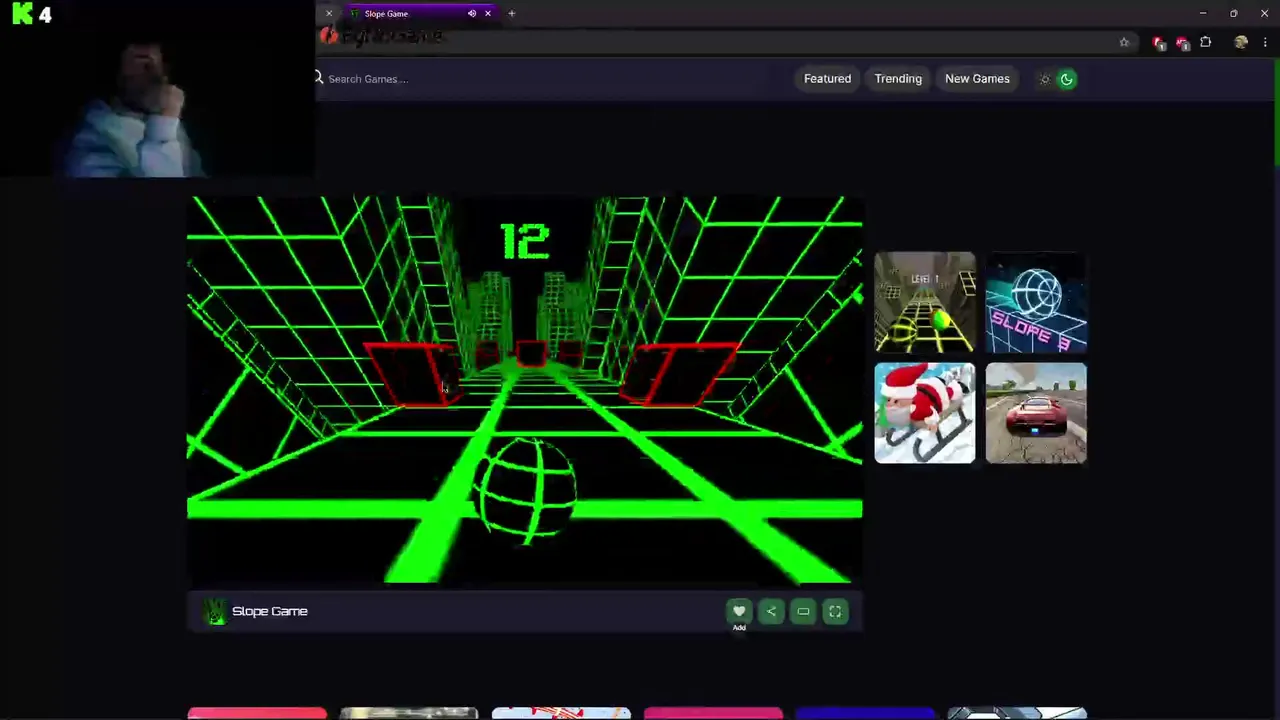Switch to light theme sun icon
Image resolution: width=1280 pixels, height=720 pixels.
pyautogui.click(x=1045, y=79)
